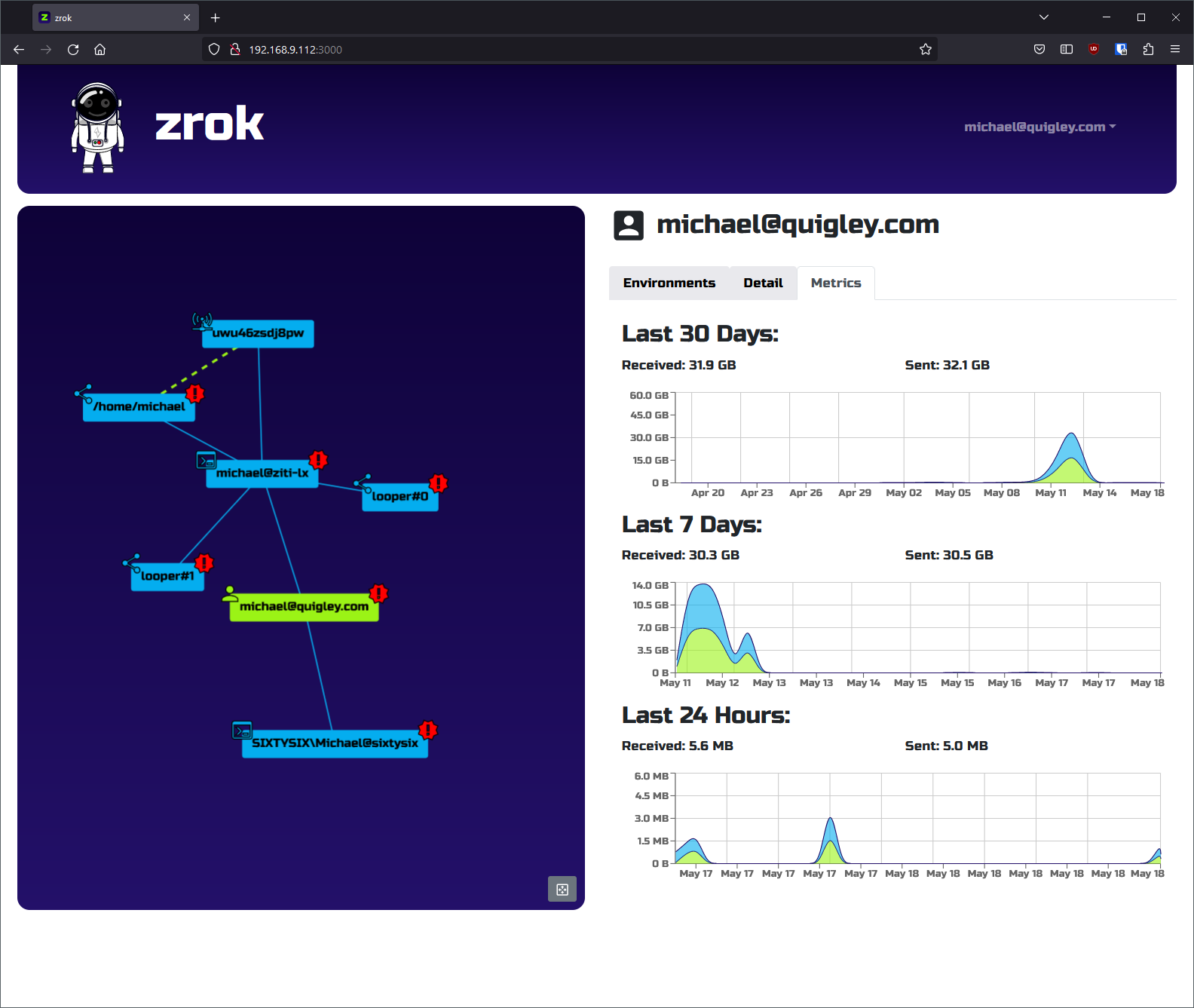Click the wireless frontend icon on uwu46zsdj8pw node
The width and height of the screenshot is (1194, 1008).
click(x=201, y=322)
